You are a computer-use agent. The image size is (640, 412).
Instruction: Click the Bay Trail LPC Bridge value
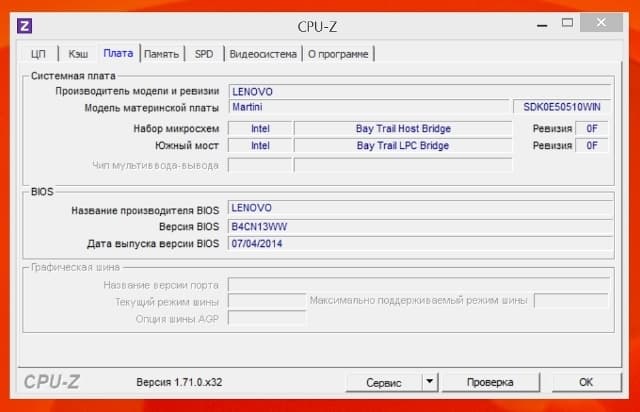point(403,146)
